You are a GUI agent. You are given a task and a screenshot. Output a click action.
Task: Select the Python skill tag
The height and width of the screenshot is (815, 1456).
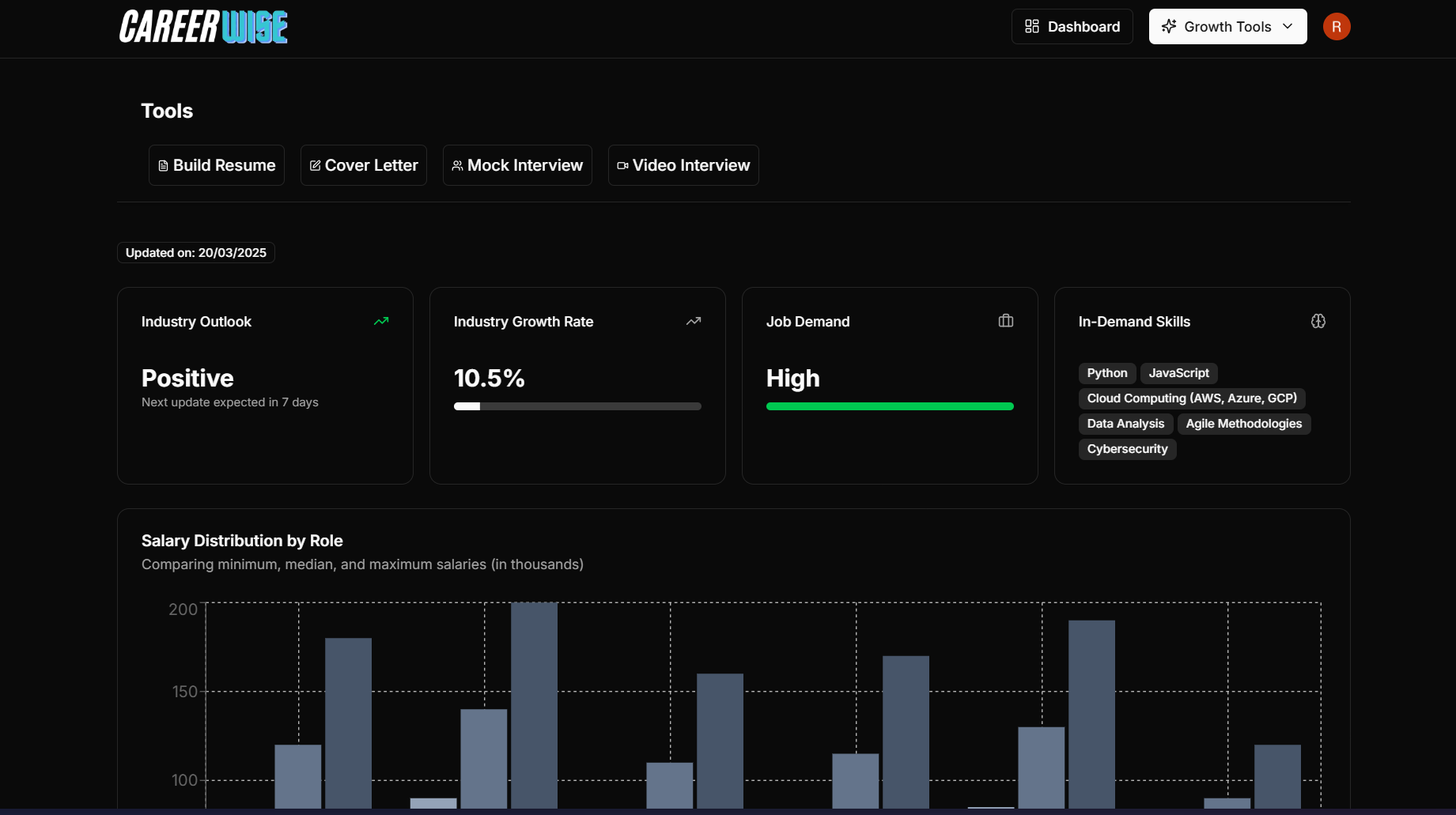(x=1106, y=373)
